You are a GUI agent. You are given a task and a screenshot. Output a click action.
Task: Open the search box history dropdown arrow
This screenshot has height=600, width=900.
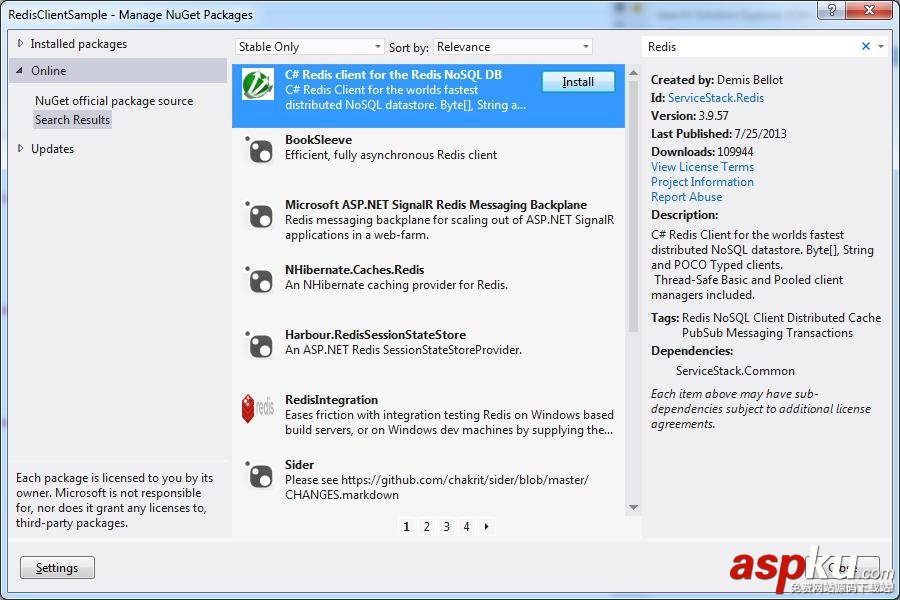click(881, 47)
